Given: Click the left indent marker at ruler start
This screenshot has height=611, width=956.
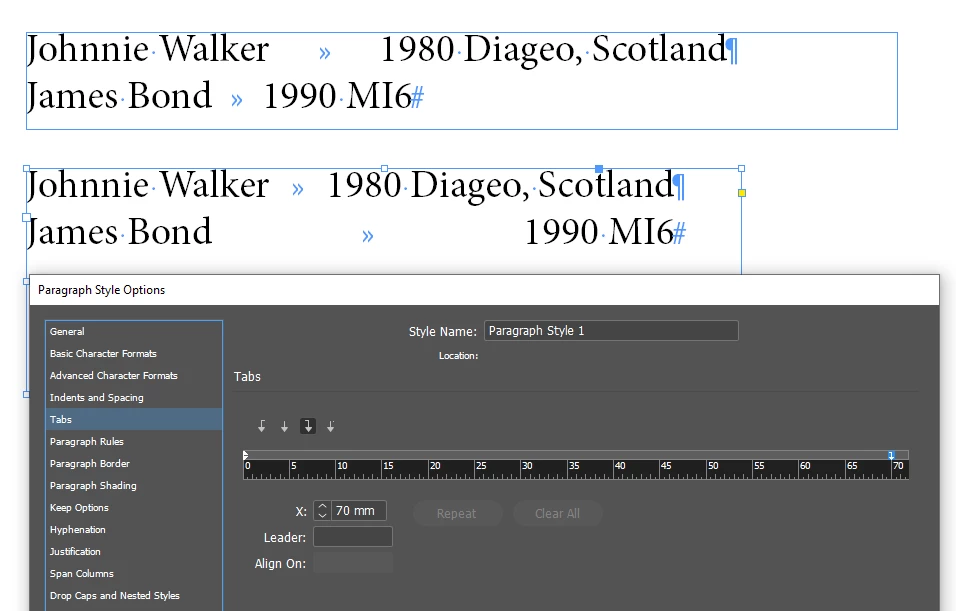Looking at the screenshot, I should point(245,455).
